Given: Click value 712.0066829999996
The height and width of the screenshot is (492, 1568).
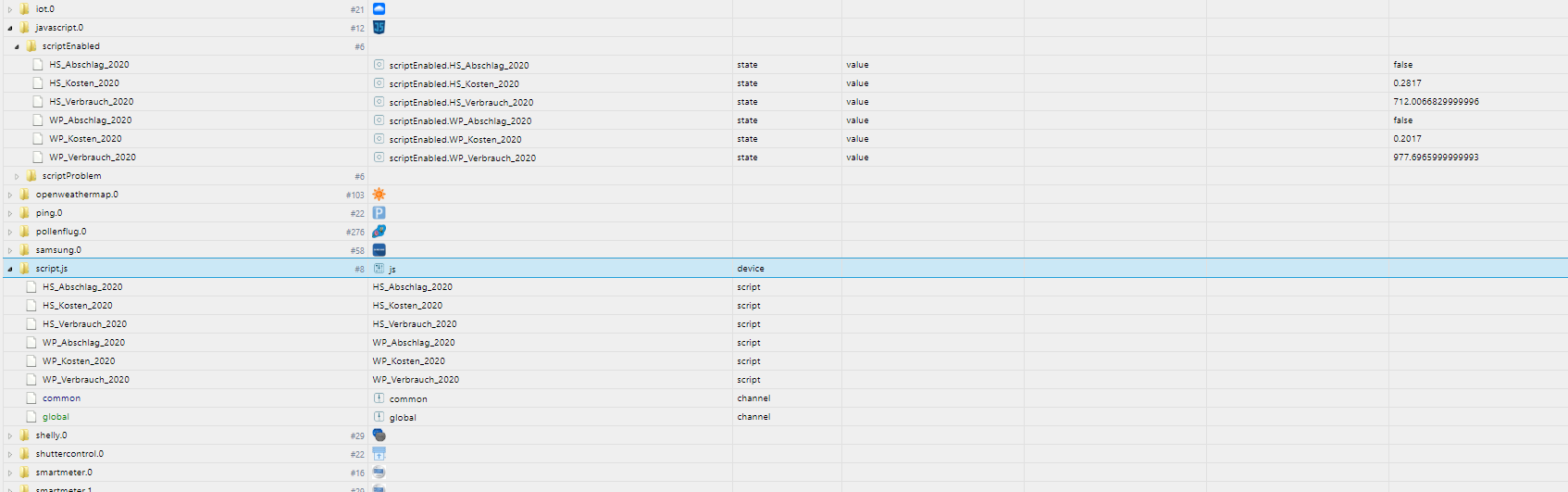Looking at the screenshot, I should [x=1436, y=102].
